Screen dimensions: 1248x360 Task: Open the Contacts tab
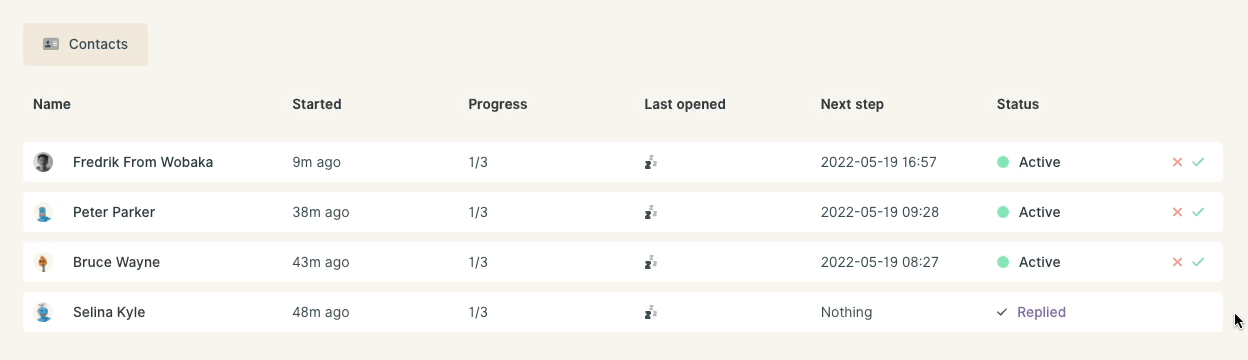[x=85, y=44]
